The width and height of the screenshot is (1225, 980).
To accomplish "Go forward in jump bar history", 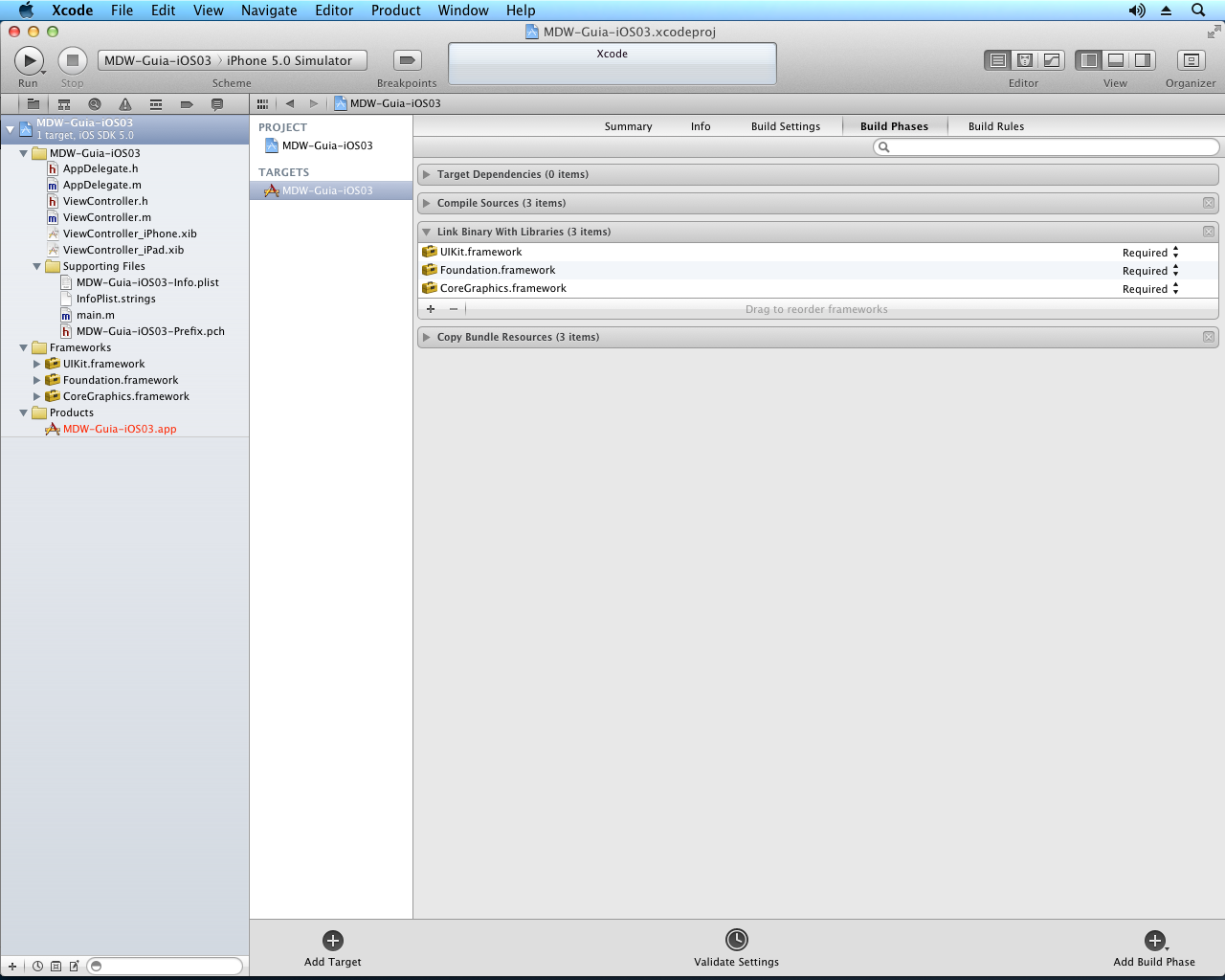I will pos(313,103).
